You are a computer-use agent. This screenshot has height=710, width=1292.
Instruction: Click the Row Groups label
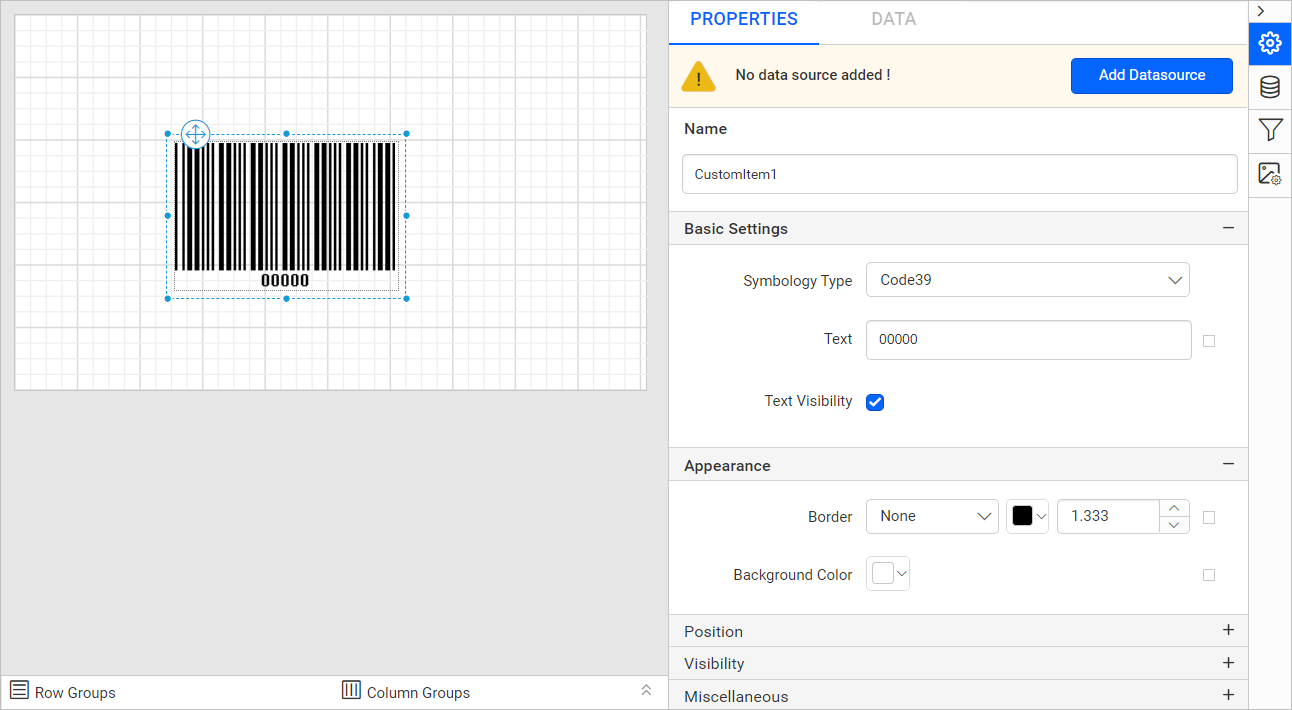(75, 692)
